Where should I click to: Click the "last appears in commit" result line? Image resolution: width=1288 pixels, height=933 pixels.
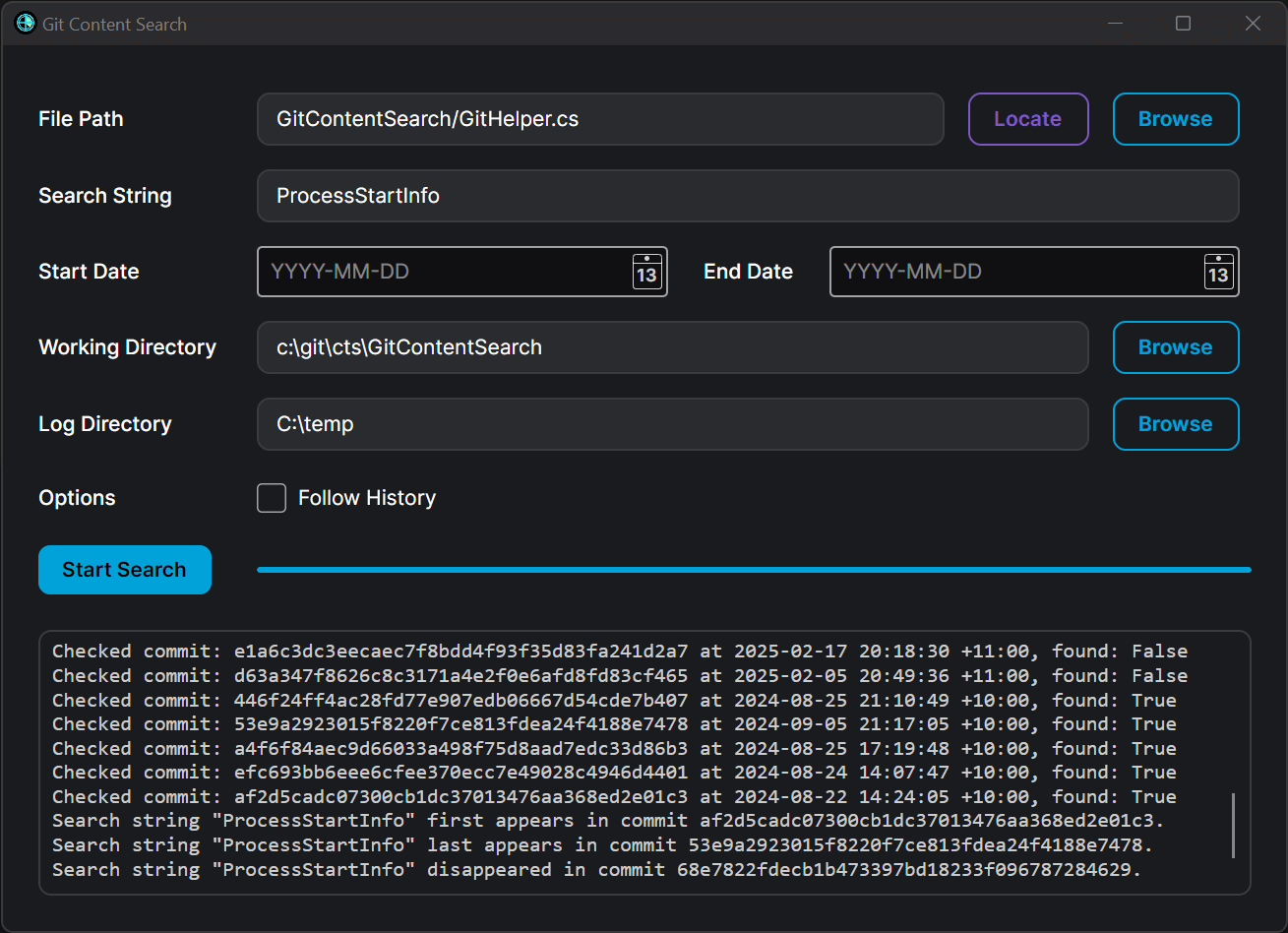click(602, 845)
